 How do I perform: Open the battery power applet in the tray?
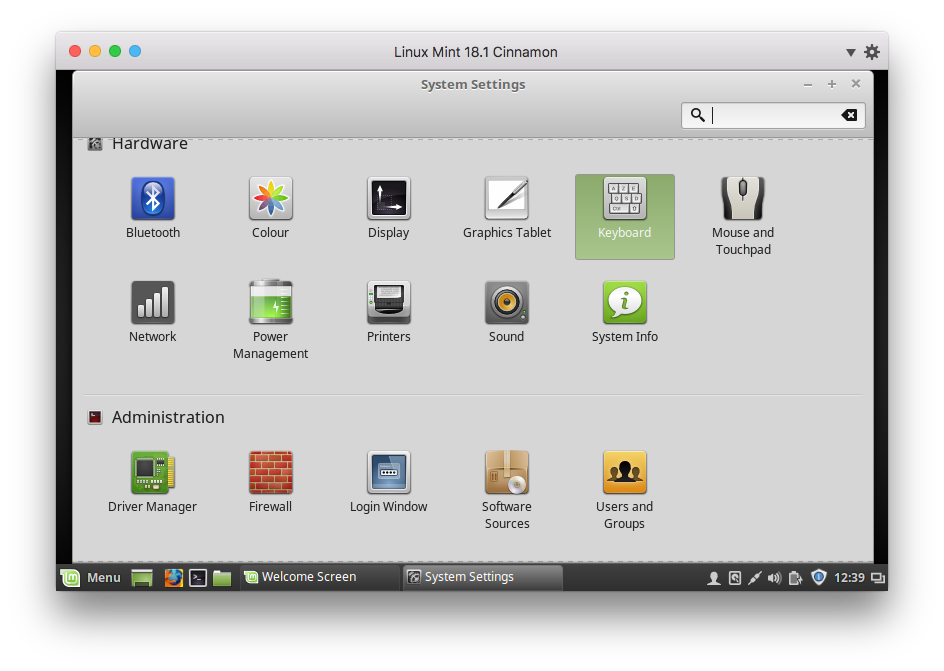(795, 578)
